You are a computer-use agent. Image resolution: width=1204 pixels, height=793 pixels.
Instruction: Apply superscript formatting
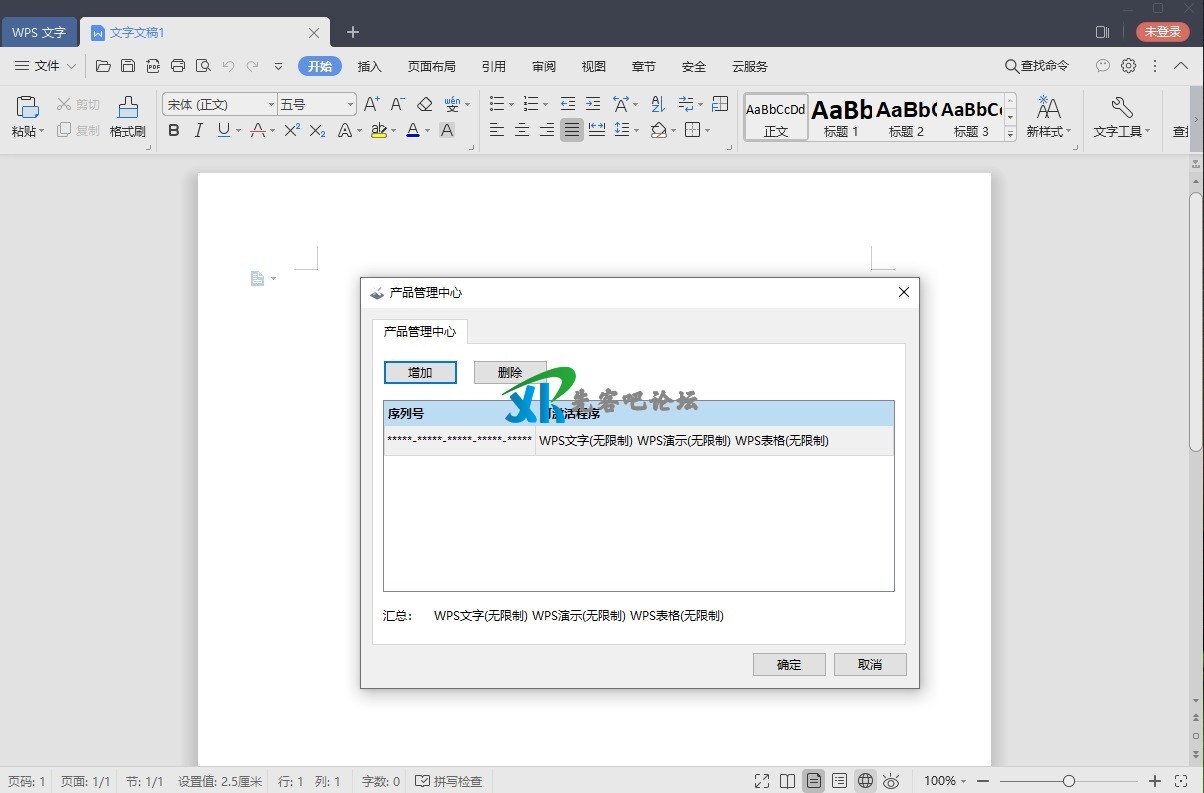(292, 130)
